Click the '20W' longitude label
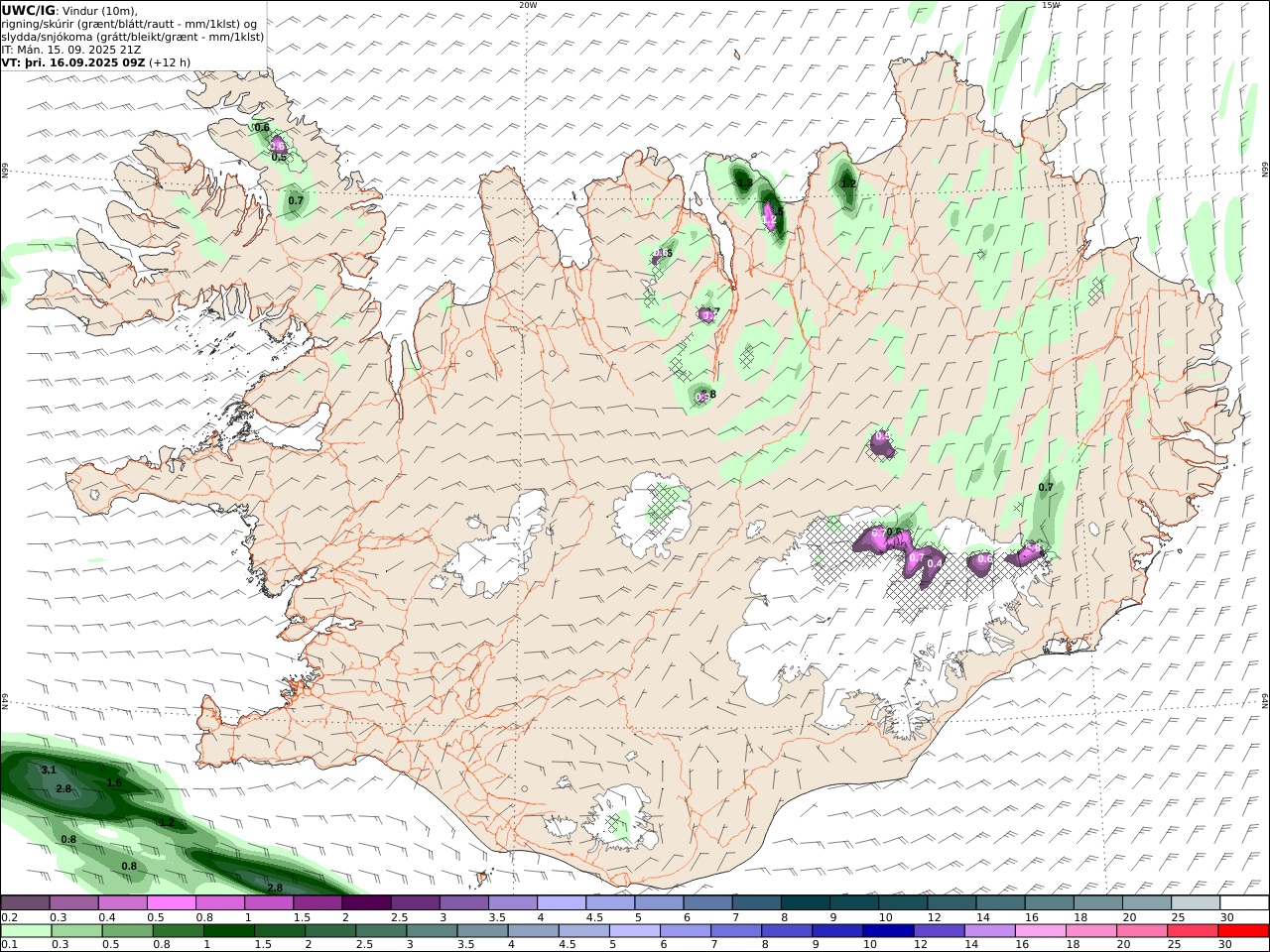The image size is (1270, 952). pos(528,5)
